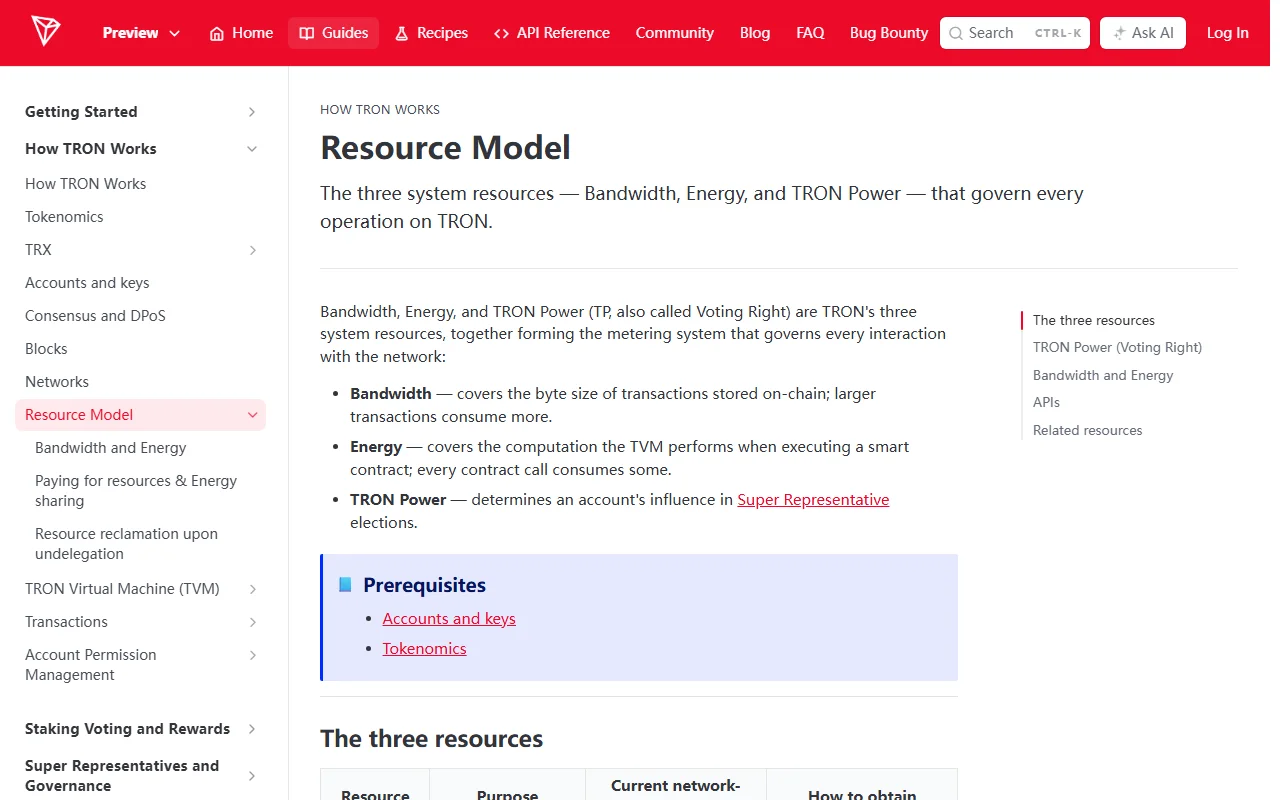1280x800 pixels.
Task: Open the Accounts and keys prerequisite link
Action: pos(449,619)
